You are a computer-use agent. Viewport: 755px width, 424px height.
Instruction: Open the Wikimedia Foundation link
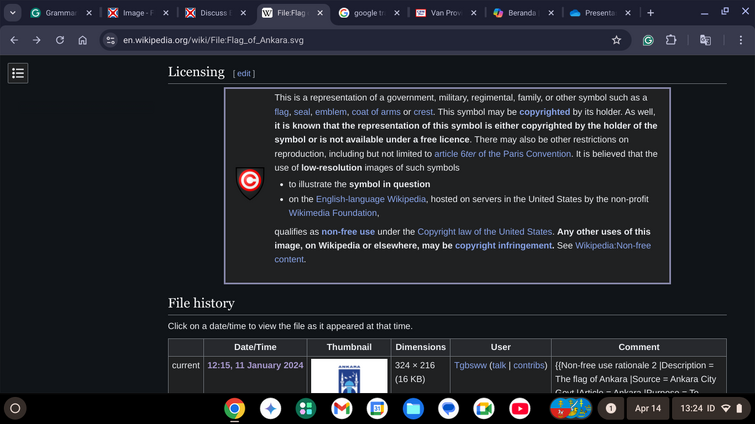(x=333, y=213)
